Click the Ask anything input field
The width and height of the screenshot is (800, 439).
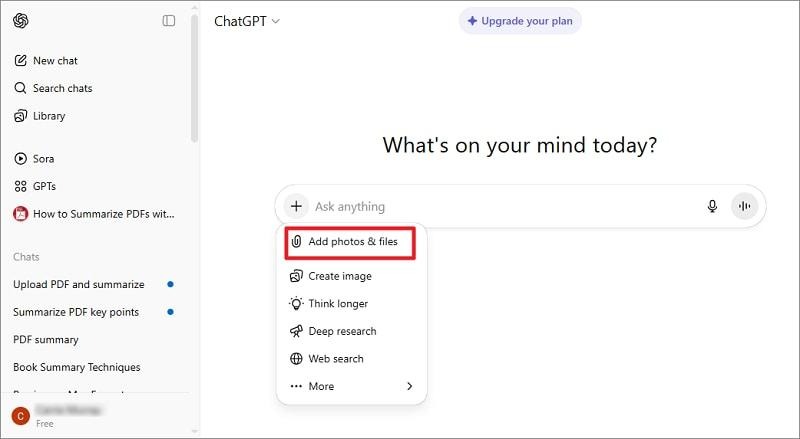(500, 206)
